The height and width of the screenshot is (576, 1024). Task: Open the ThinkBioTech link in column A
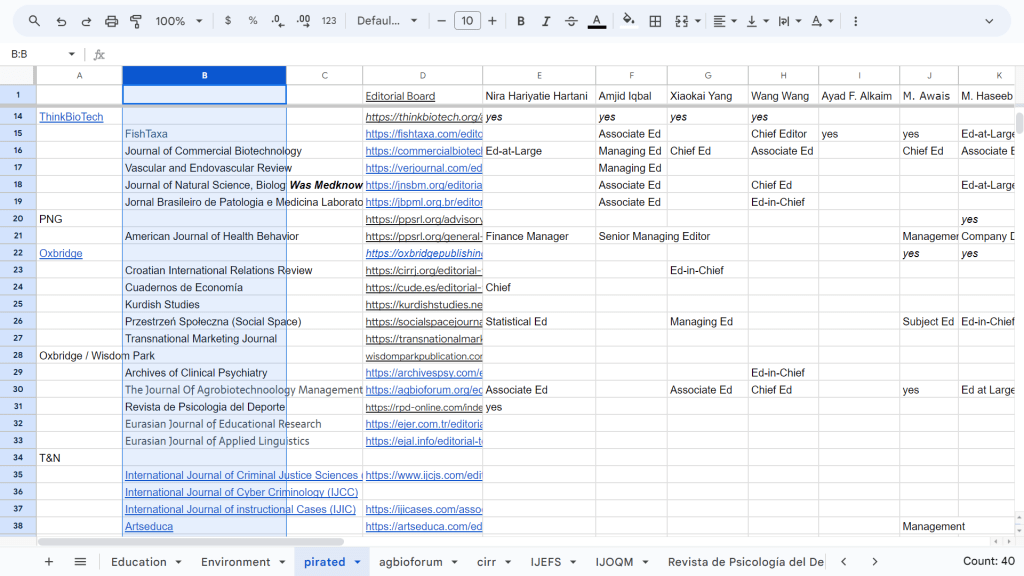(x=71, y=117)
